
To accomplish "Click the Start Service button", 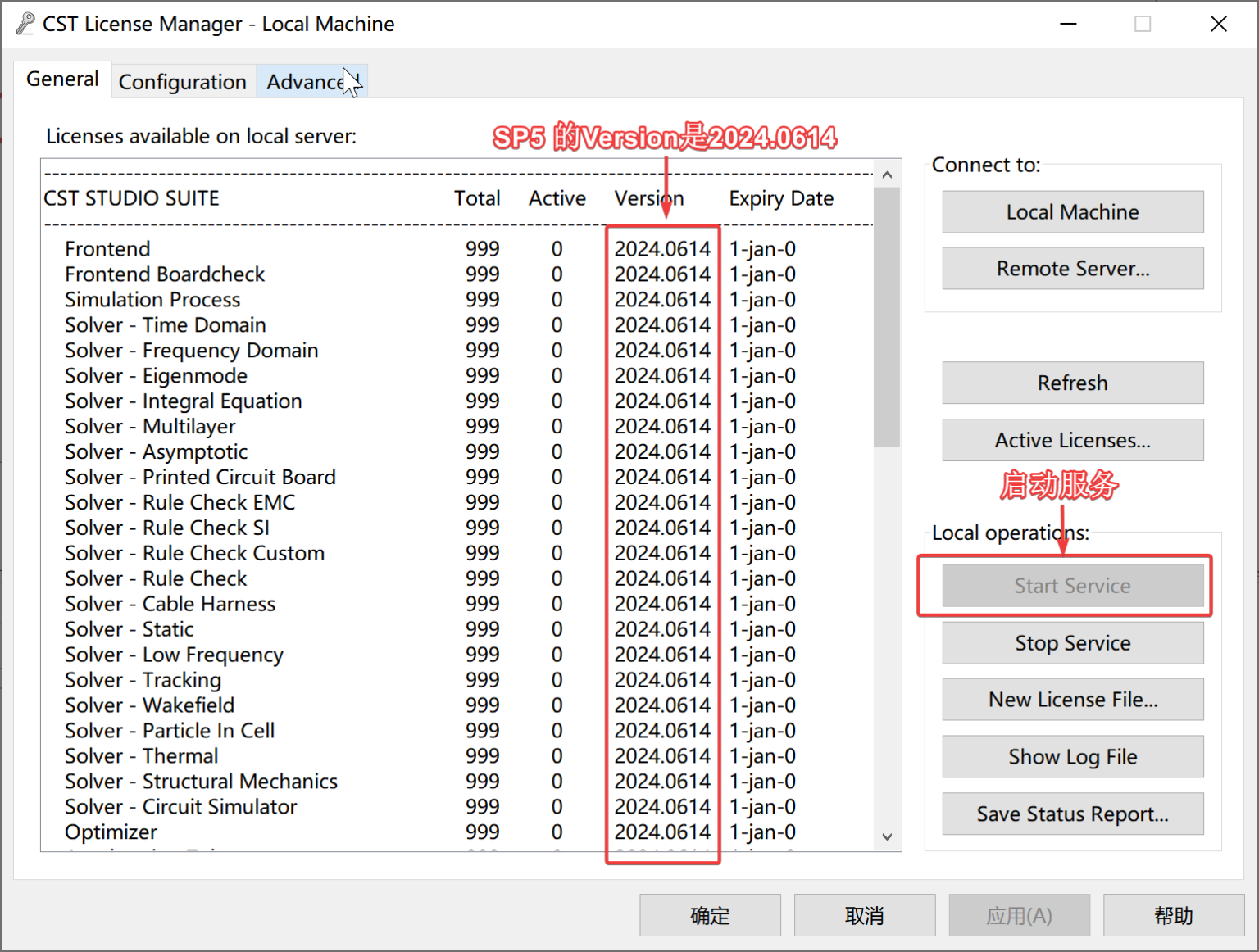I will coord(1072,586).
